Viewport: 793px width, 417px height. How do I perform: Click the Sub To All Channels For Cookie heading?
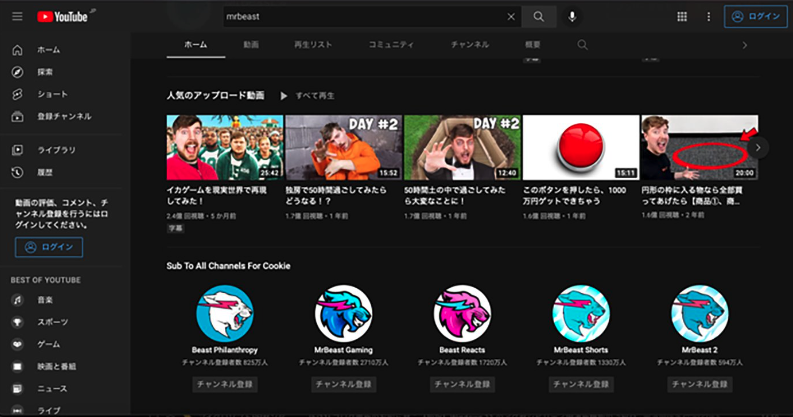[229, 266]
